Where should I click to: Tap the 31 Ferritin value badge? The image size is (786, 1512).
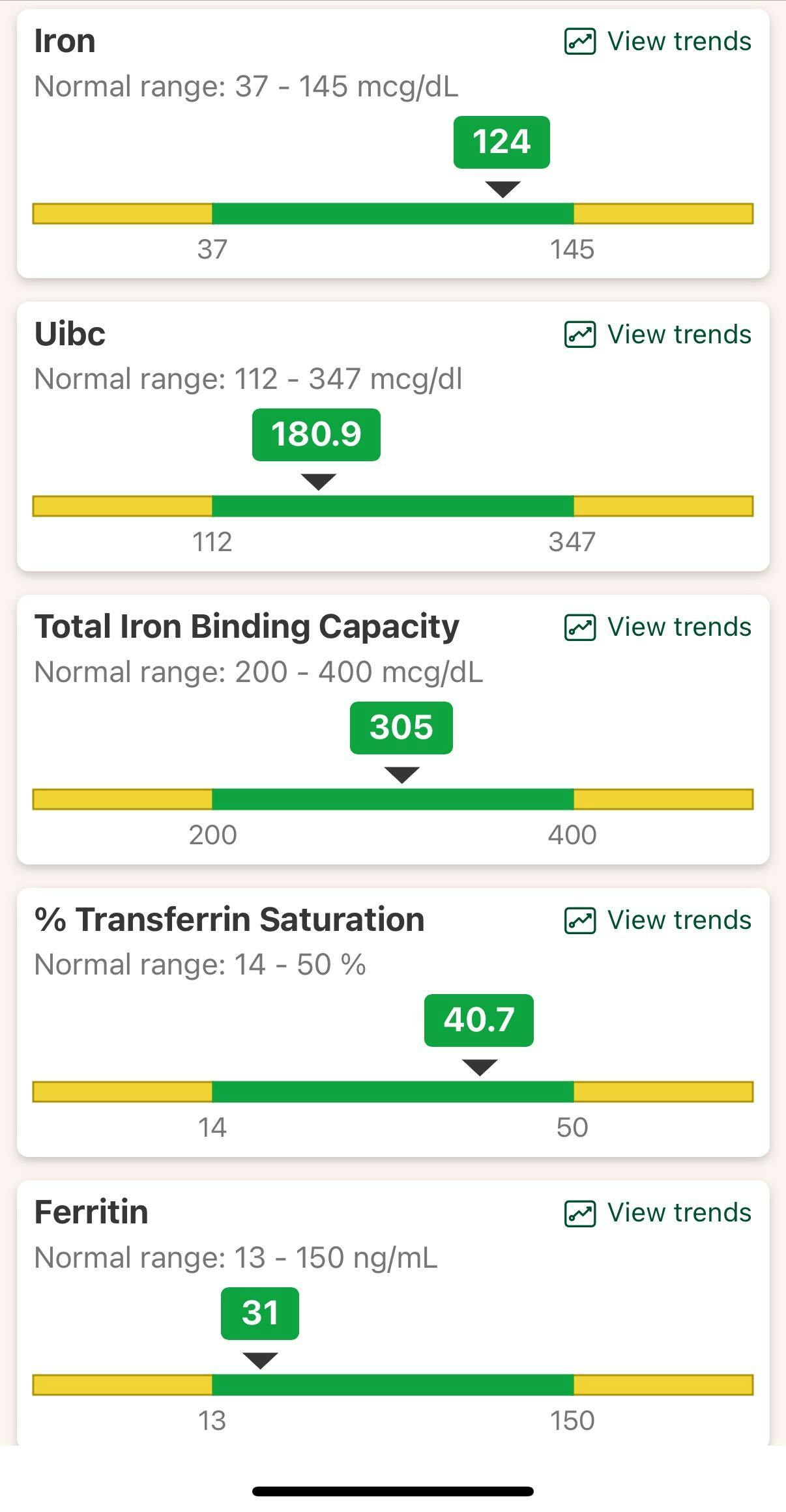[259, 1313]
